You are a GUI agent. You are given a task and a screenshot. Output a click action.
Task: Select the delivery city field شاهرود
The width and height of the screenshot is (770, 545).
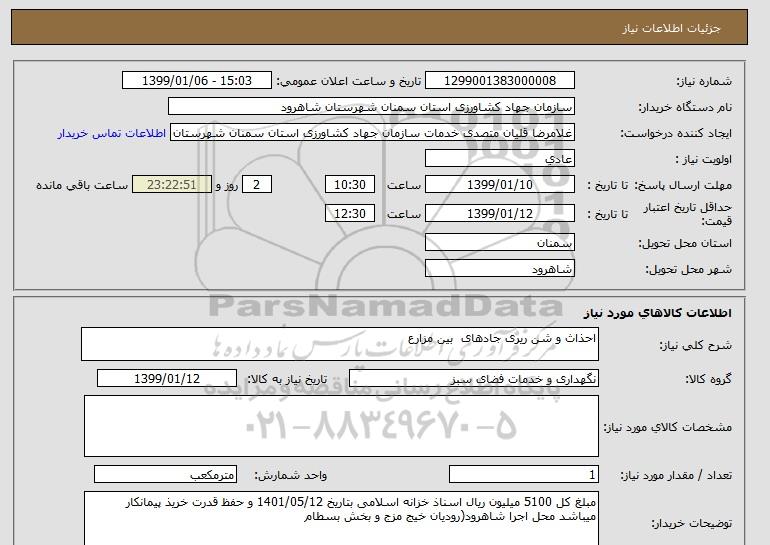[499, 269]
